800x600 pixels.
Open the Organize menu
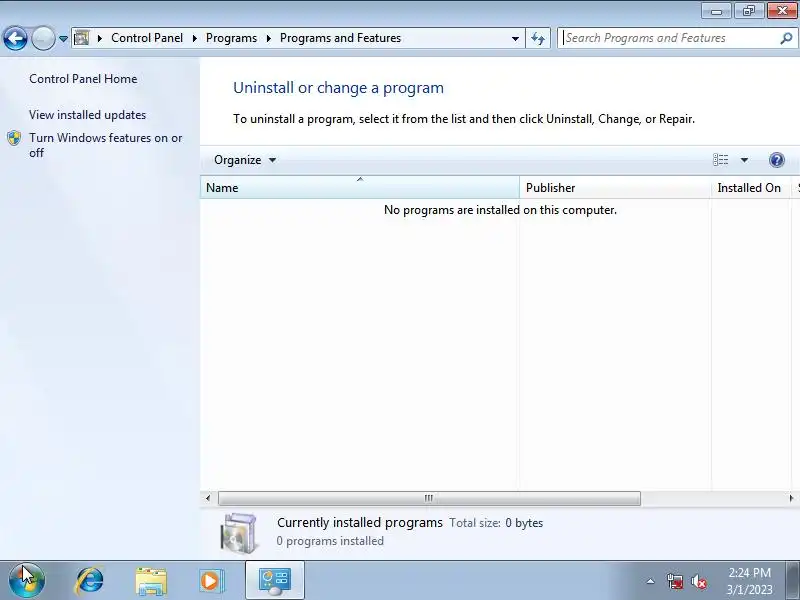pyautogui.click(x=245, y=160)
